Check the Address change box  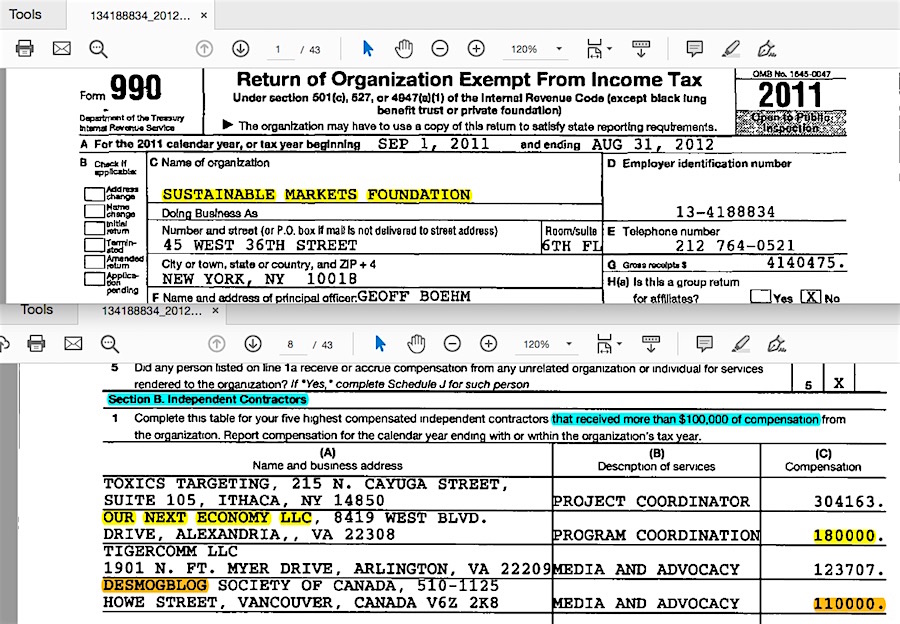click(x=94, y=194)
